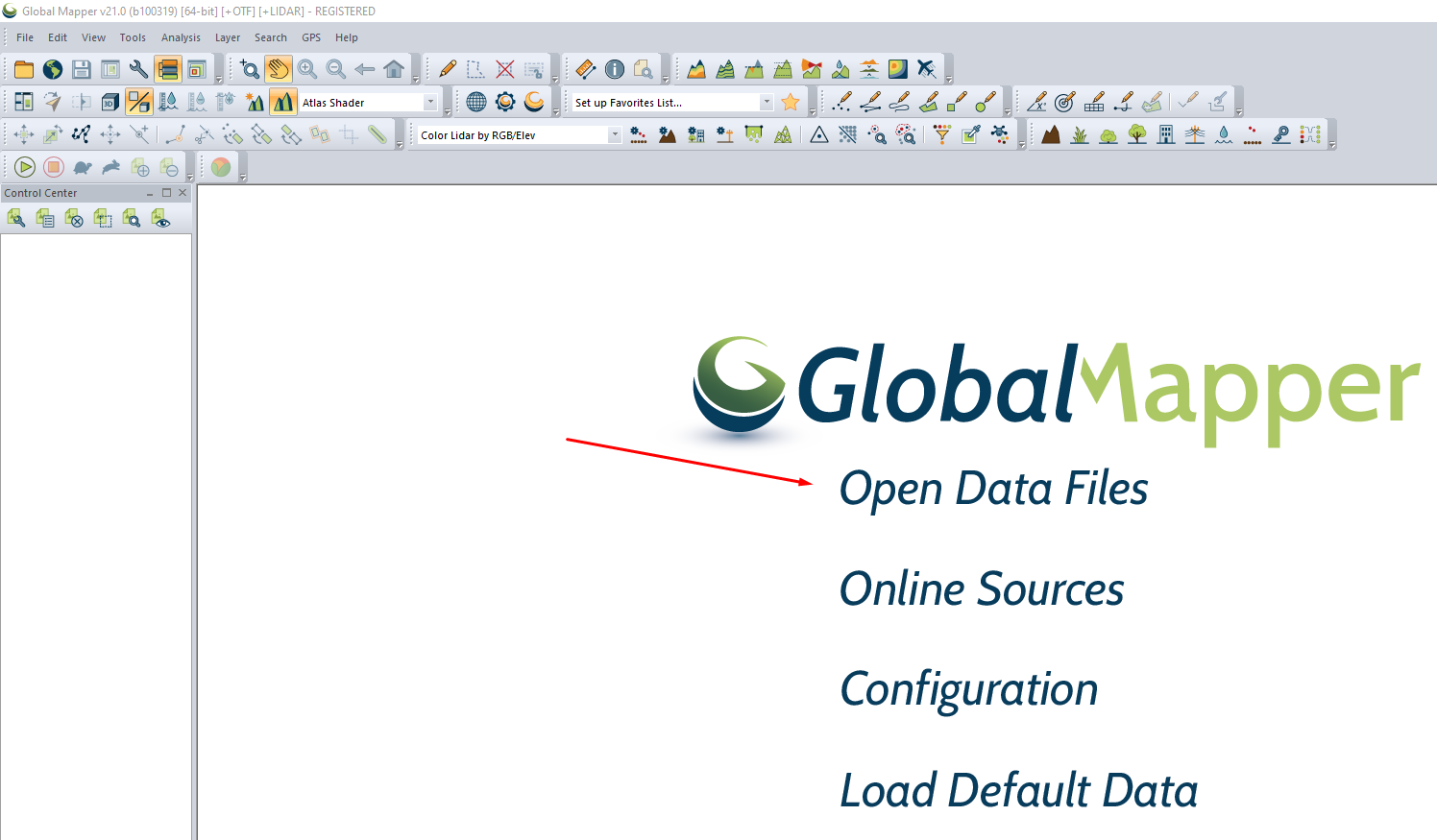Toggle the percent 3D vector display icon
Image resolution: width=1437 pixels, height=840 pixels.
pos(139,102)
